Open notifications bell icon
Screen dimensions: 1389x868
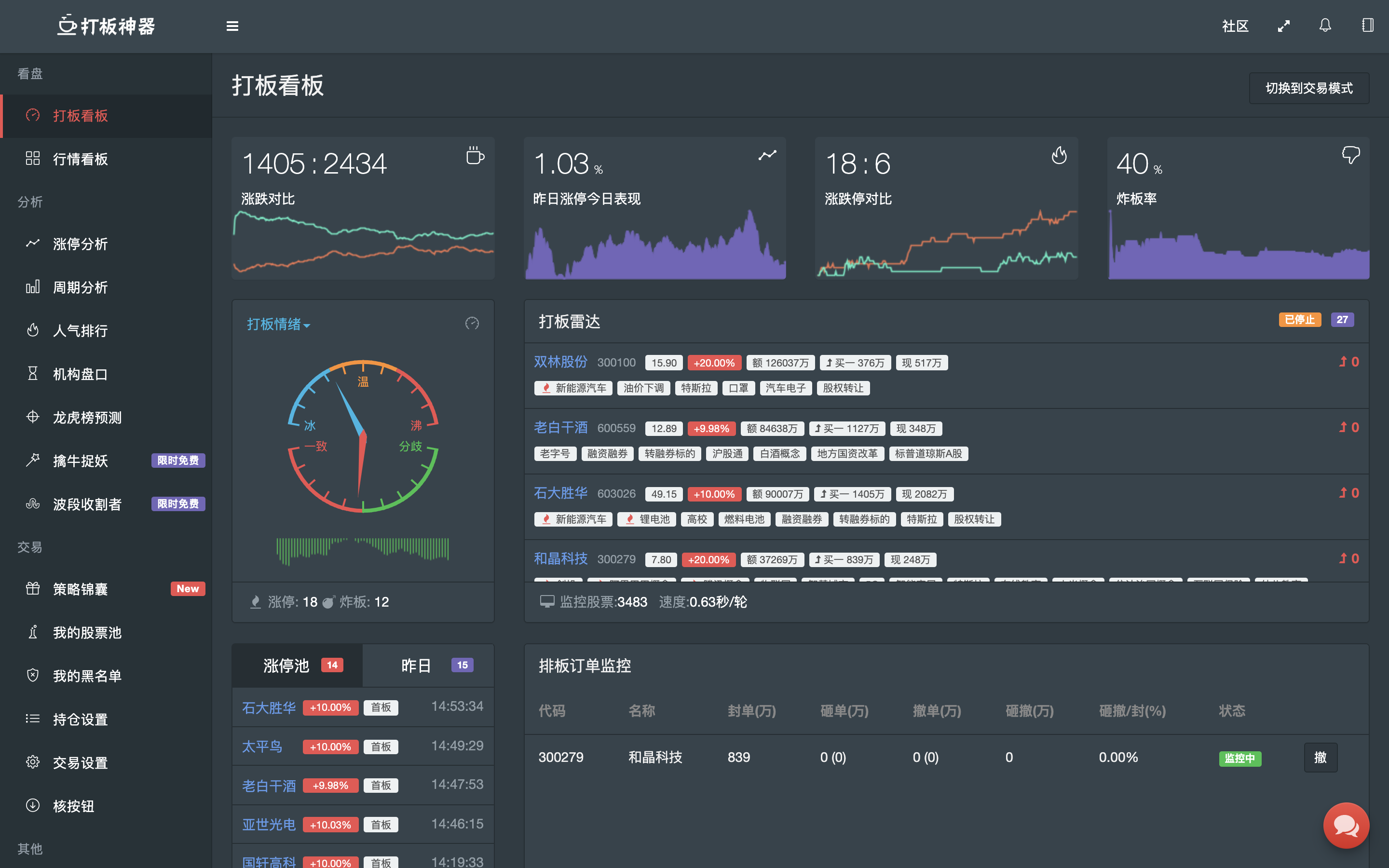point(1325,26)
